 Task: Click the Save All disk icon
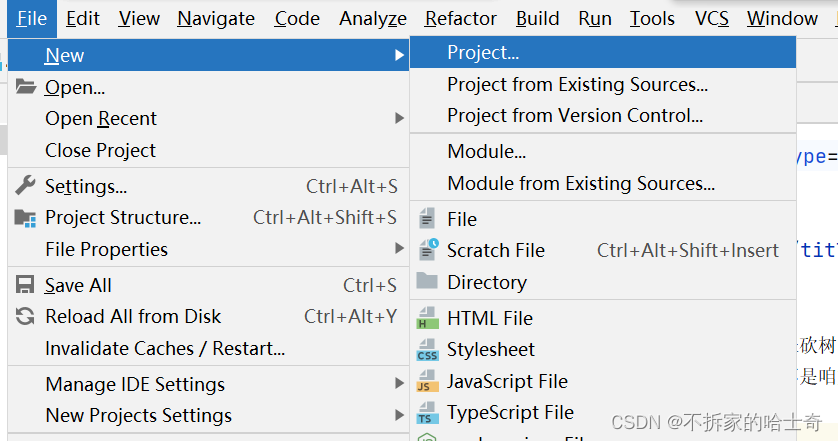click(26, 285)
